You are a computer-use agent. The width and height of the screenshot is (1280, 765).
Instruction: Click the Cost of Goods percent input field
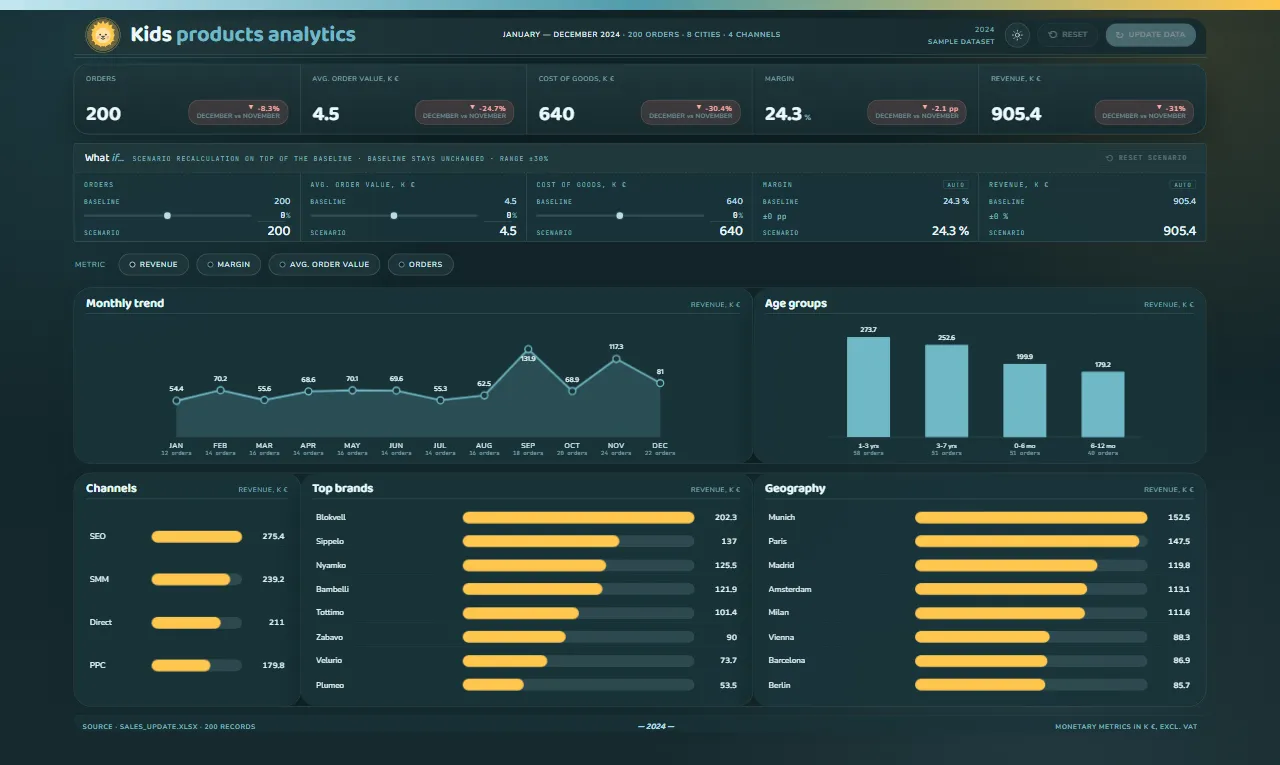729,215
